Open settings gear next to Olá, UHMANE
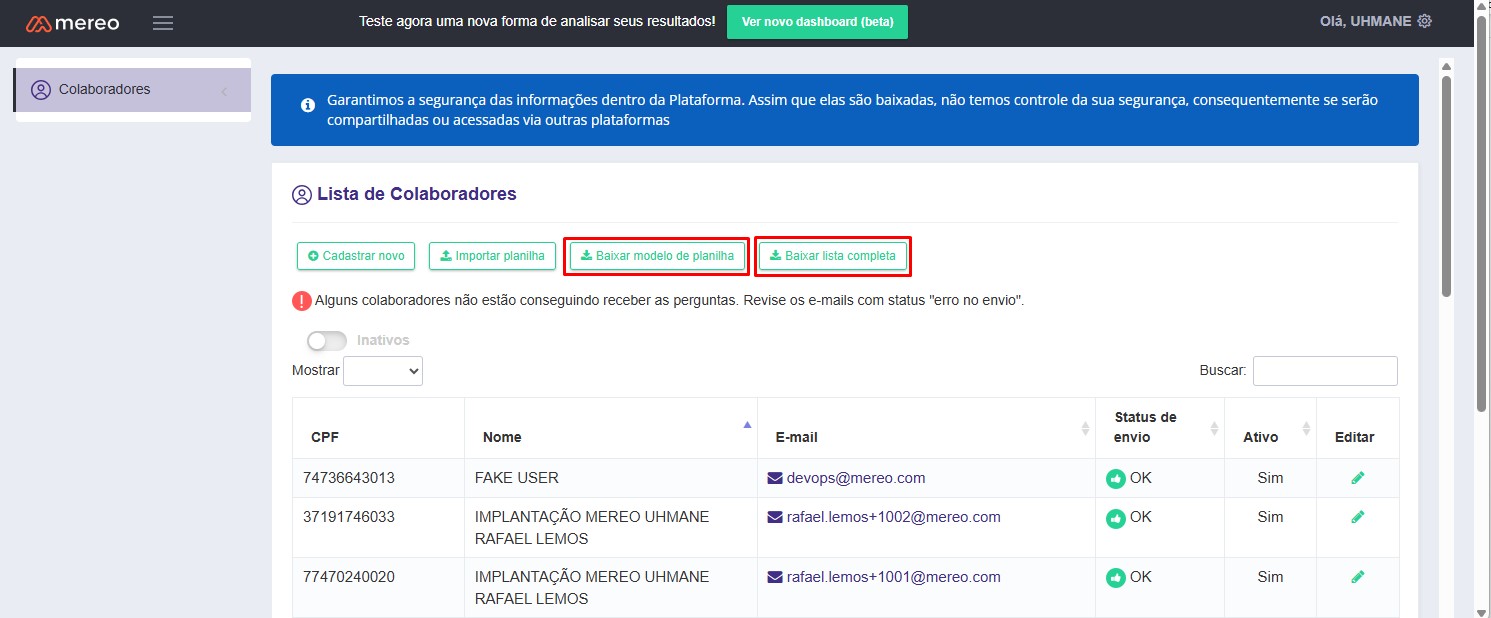This screenshot has height=618, width=1491. click(x=1425, y=22)
